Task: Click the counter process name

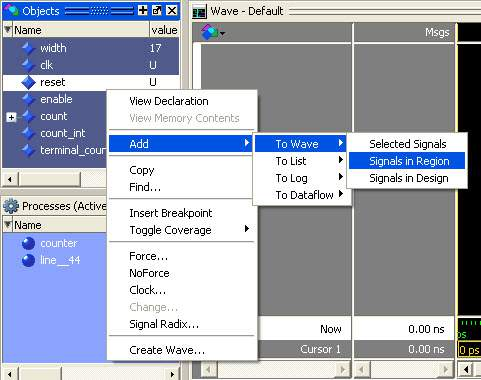Action: (x=59, y=243)
